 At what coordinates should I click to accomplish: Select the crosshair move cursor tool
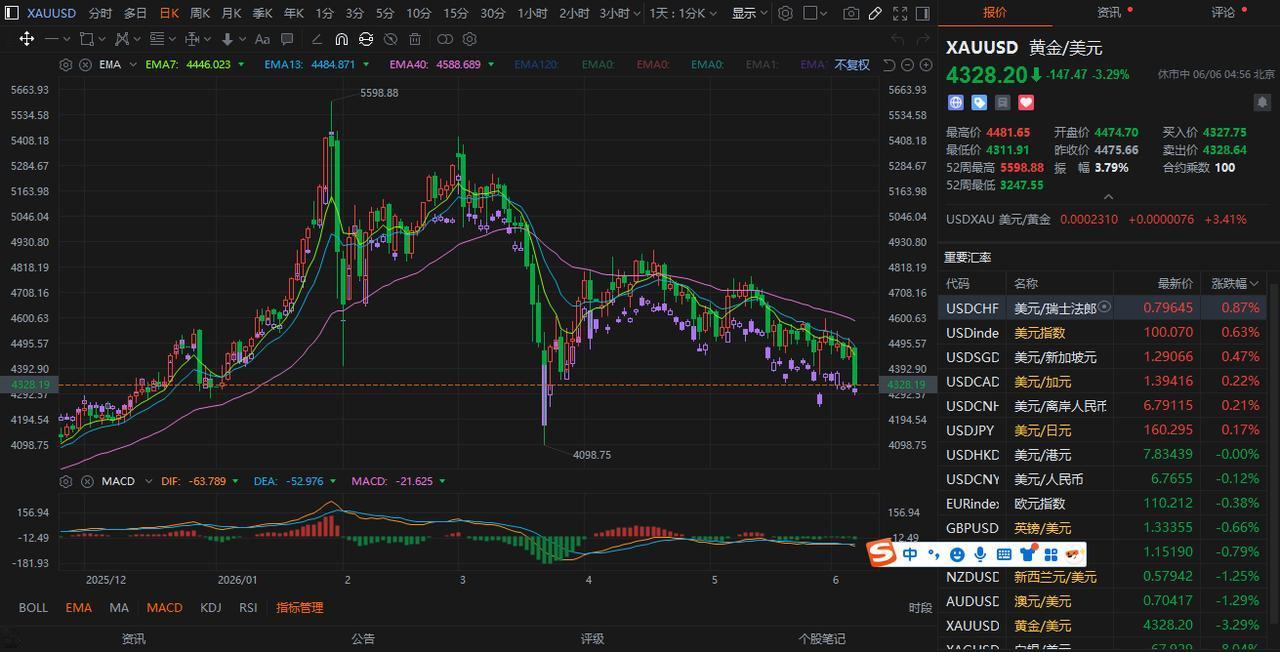coord(26,39)
